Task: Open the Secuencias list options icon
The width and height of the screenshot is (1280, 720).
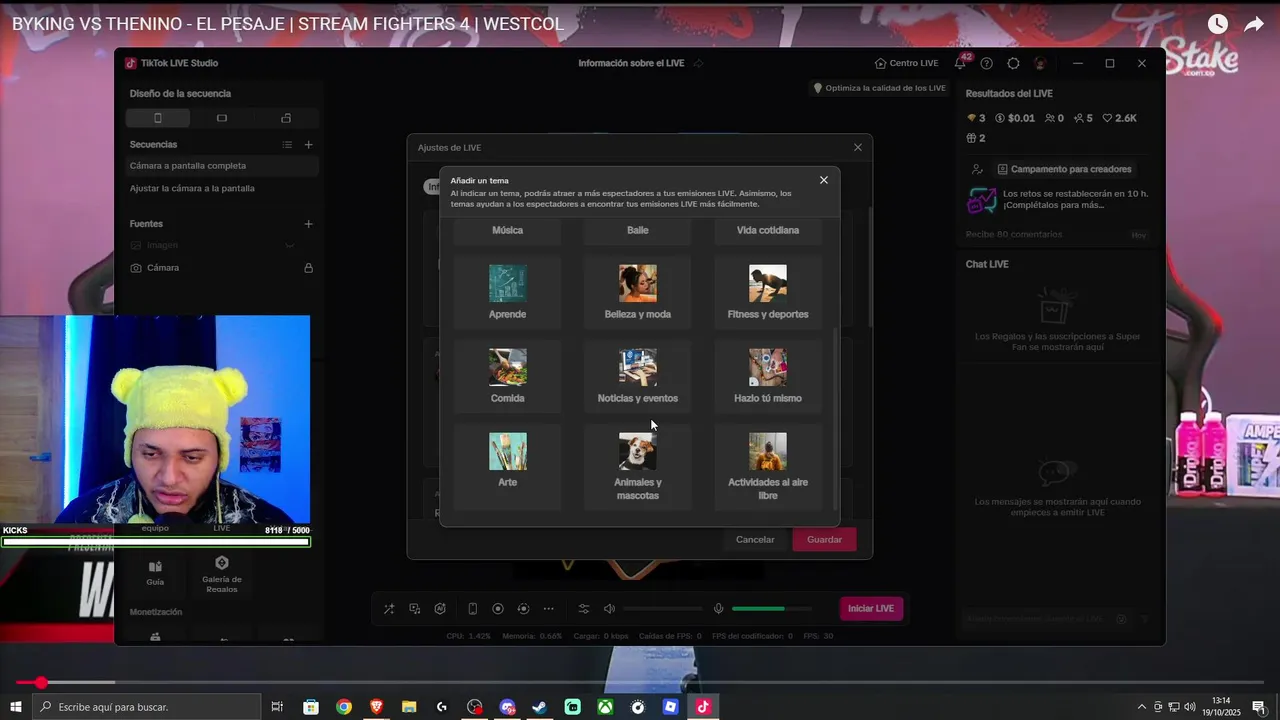Action: click(287, 145)
